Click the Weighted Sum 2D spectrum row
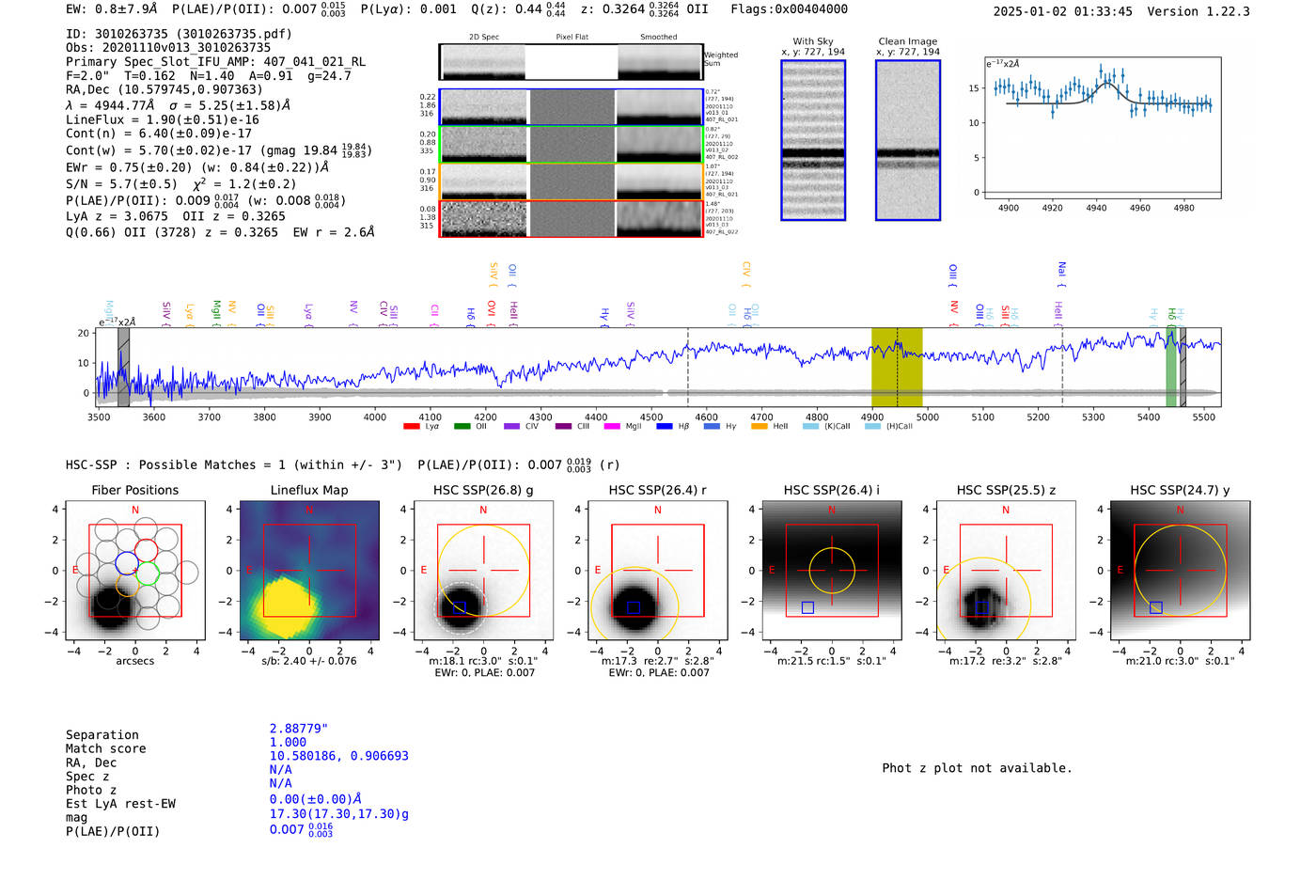This screenshot has width=1316, height=896. coord(571,62)
